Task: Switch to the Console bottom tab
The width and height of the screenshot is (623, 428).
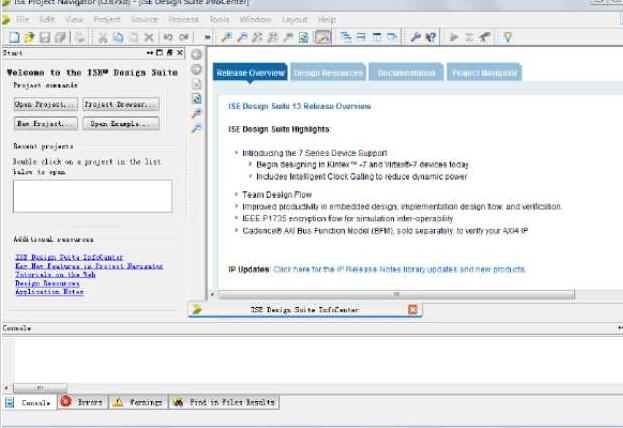Action: 30,403
